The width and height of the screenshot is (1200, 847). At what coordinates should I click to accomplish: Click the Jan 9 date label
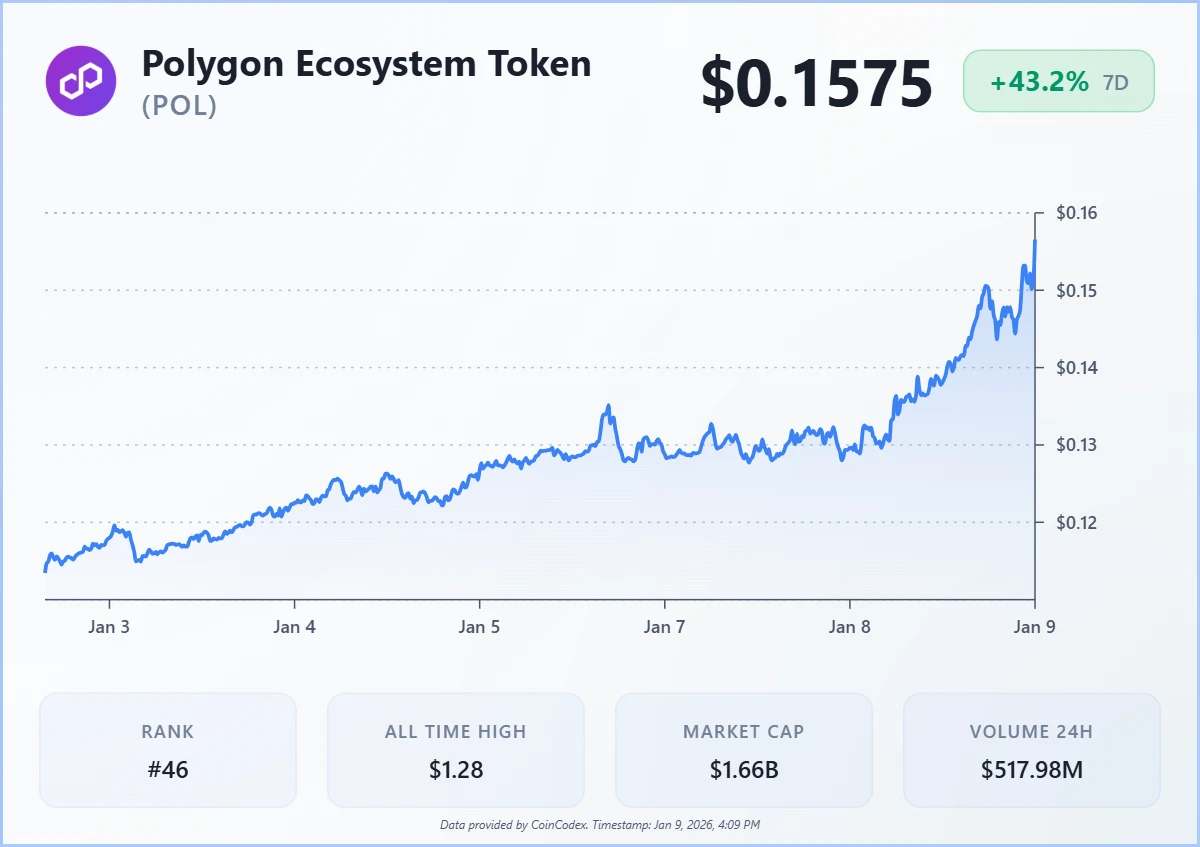pyautogui.click(x=1035, y=627)
